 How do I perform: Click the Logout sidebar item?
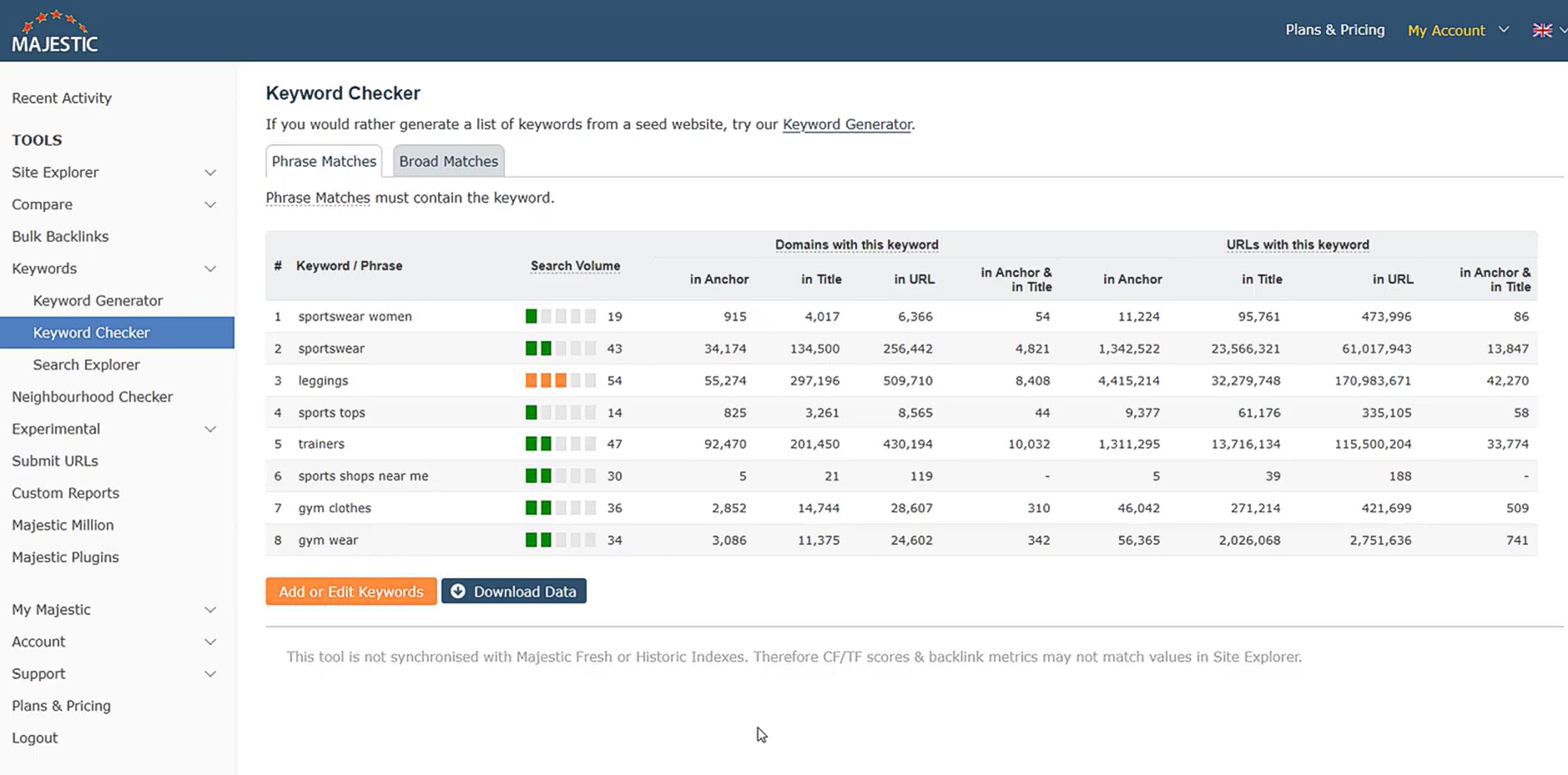pos(35,738)
